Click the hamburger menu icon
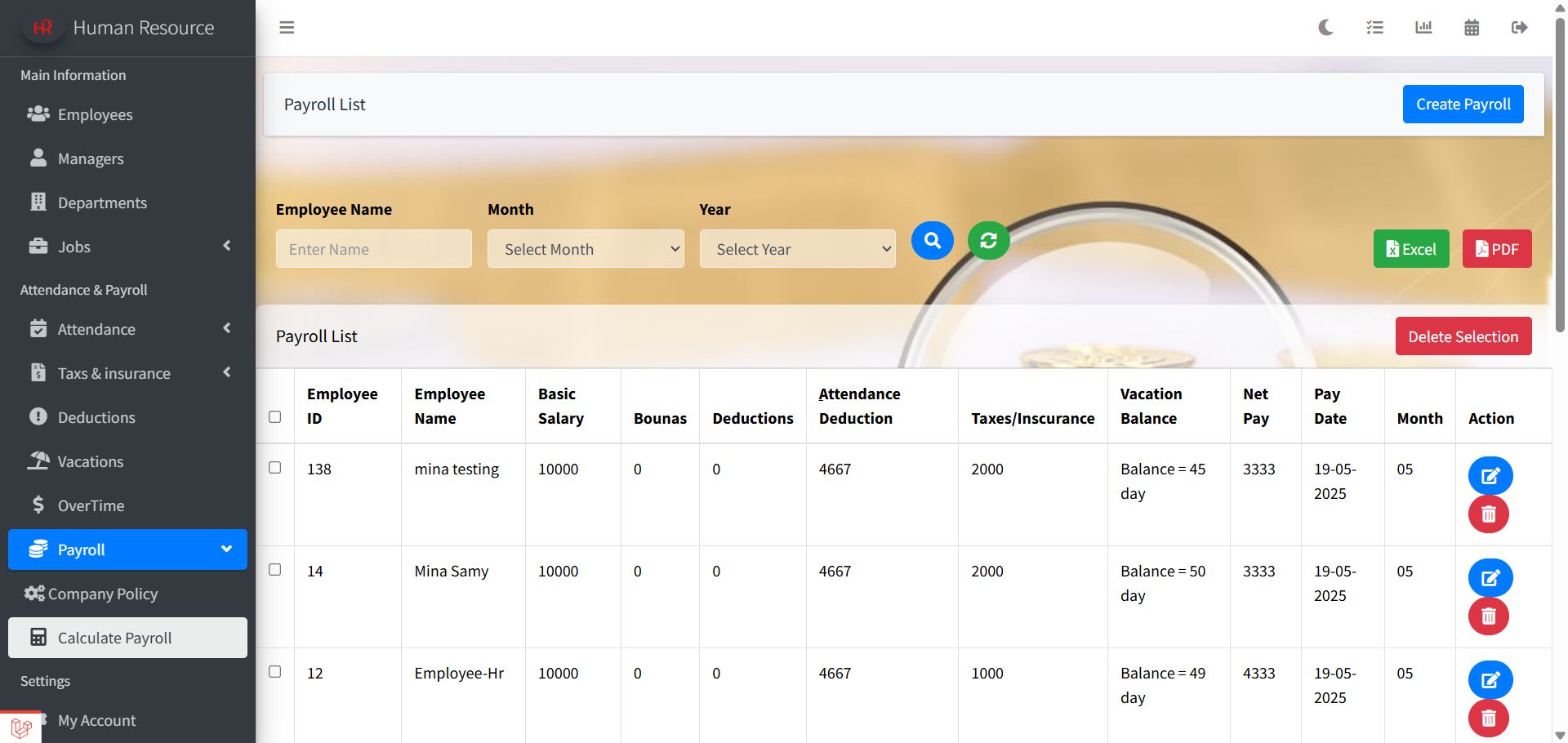1568x743 pixels. tap(287, 28)
